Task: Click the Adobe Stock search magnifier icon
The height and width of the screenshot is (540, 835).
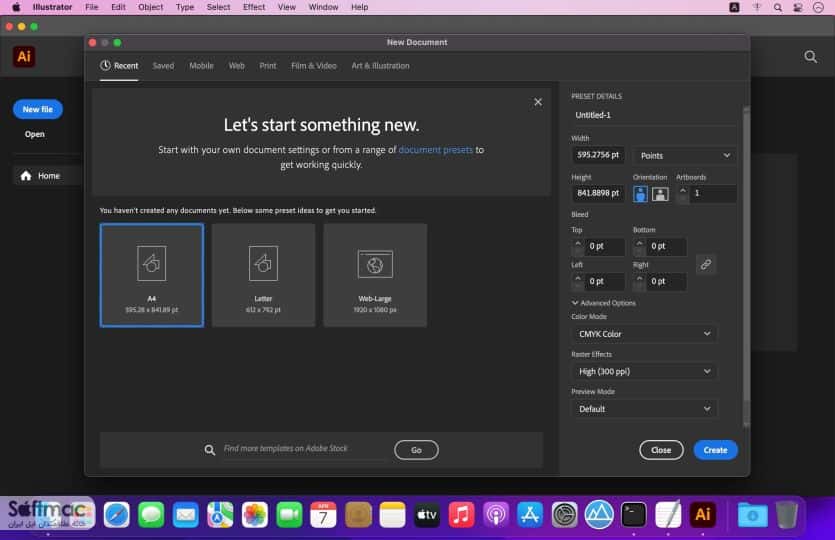Action: 210,450
